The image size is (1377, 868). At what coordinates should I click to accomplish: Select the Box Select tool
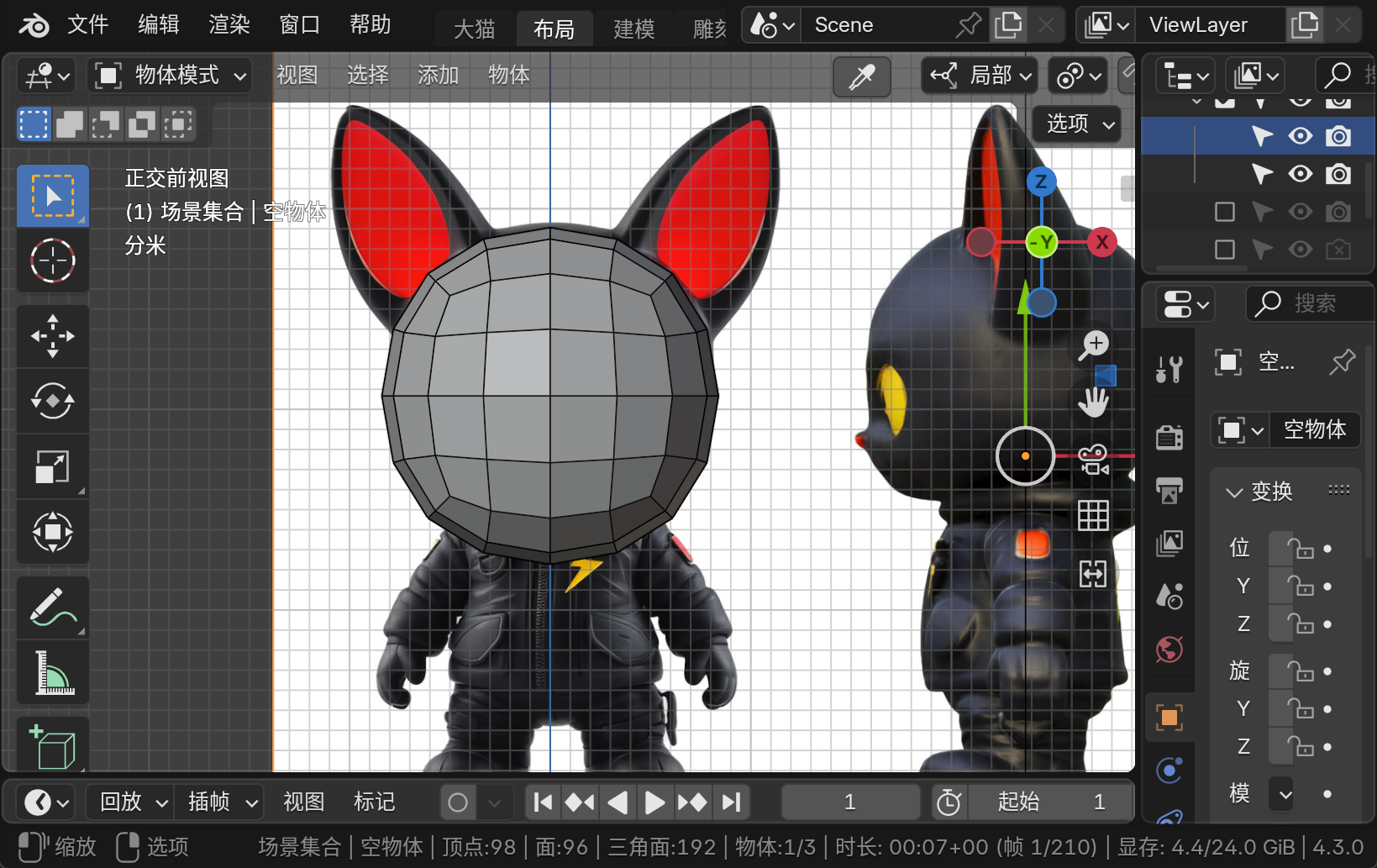53,196
